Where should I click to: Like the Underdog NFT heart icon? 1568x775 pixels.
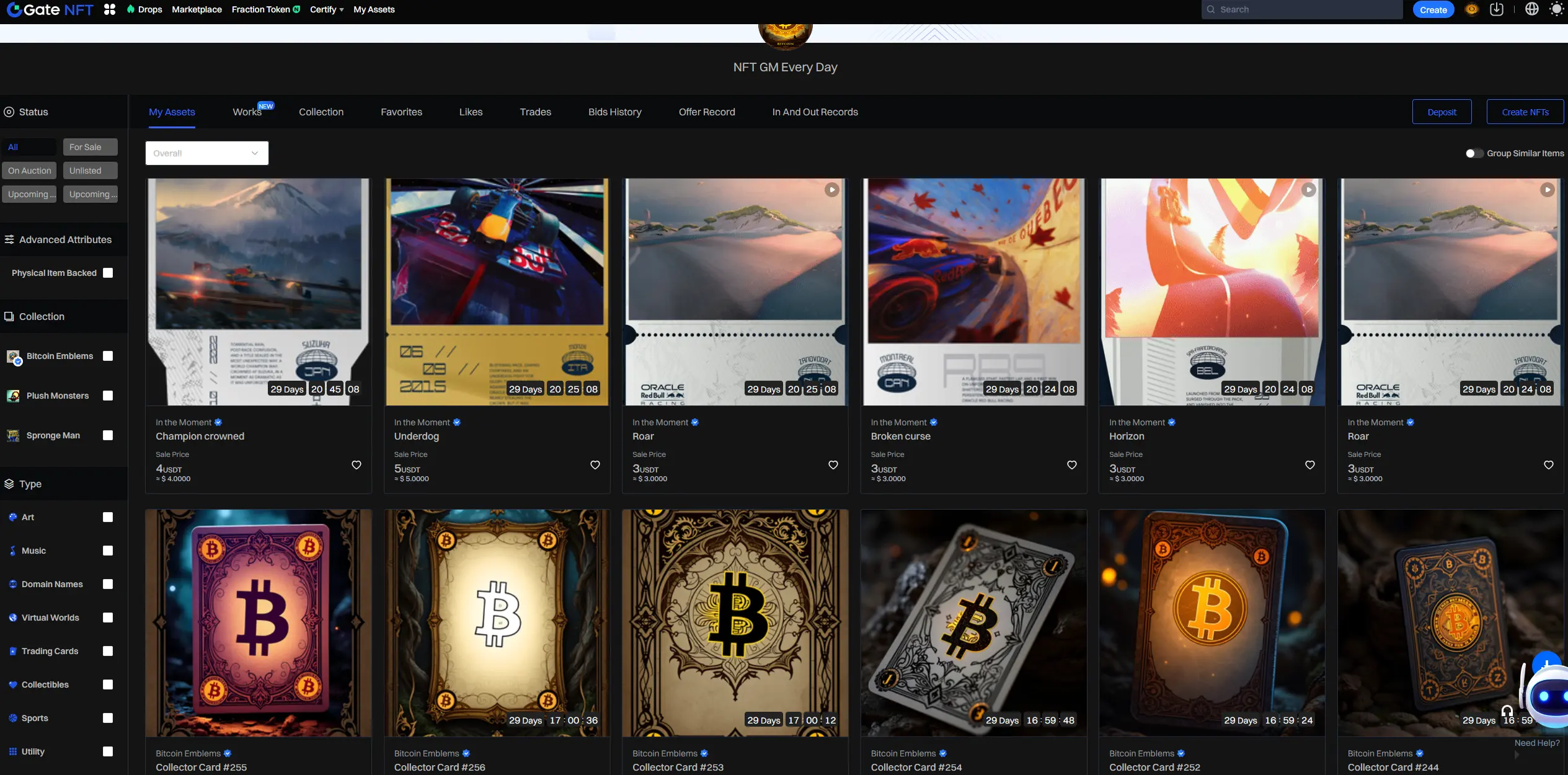click(x=595, y=465)
